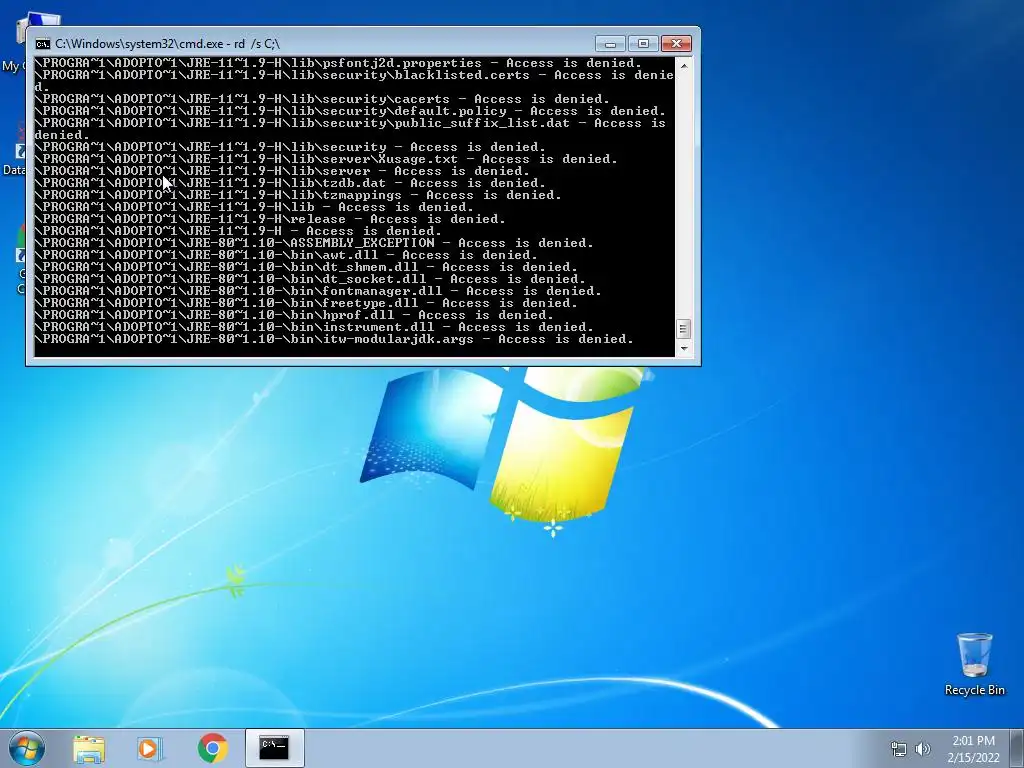Click the cmd.exe title bar text
Viewport: 1024px width, 768px height.
tap(168, 44)
